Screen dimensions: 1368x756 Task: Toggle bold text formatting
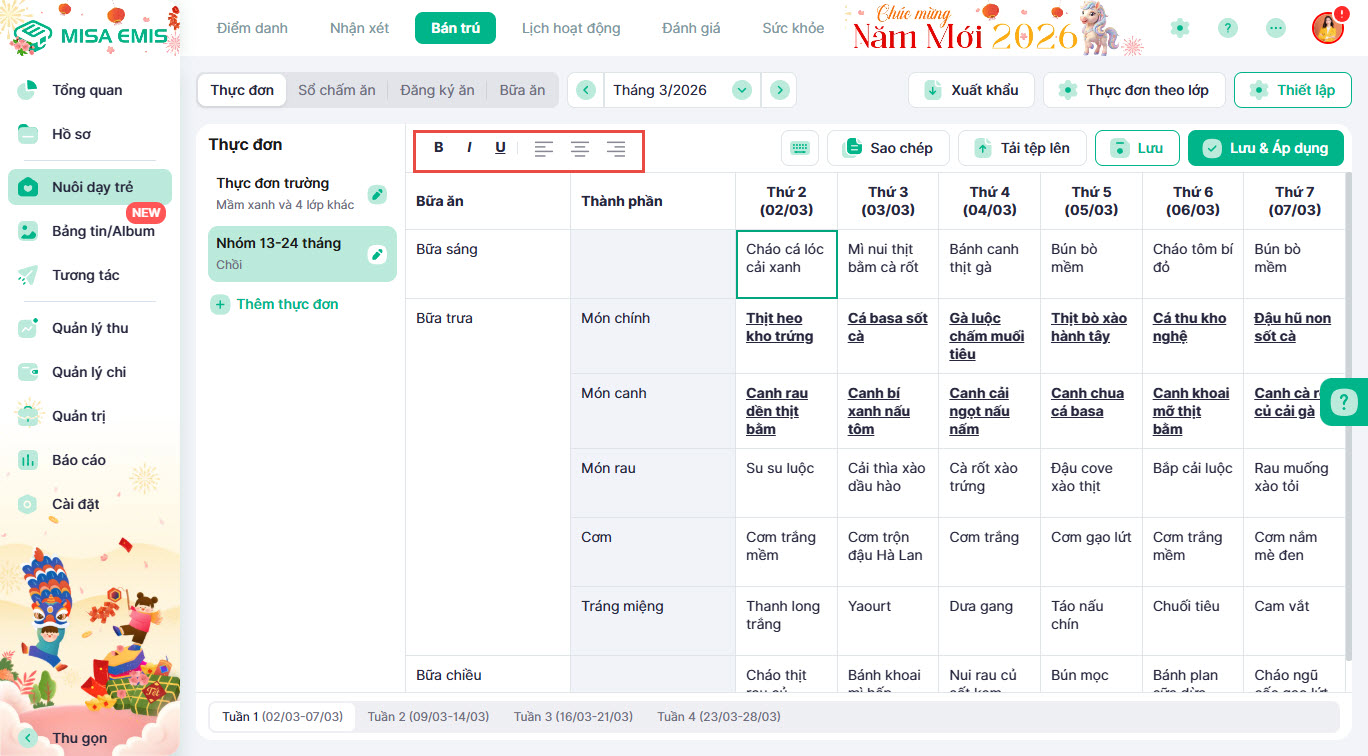click(x=439, y=148)
